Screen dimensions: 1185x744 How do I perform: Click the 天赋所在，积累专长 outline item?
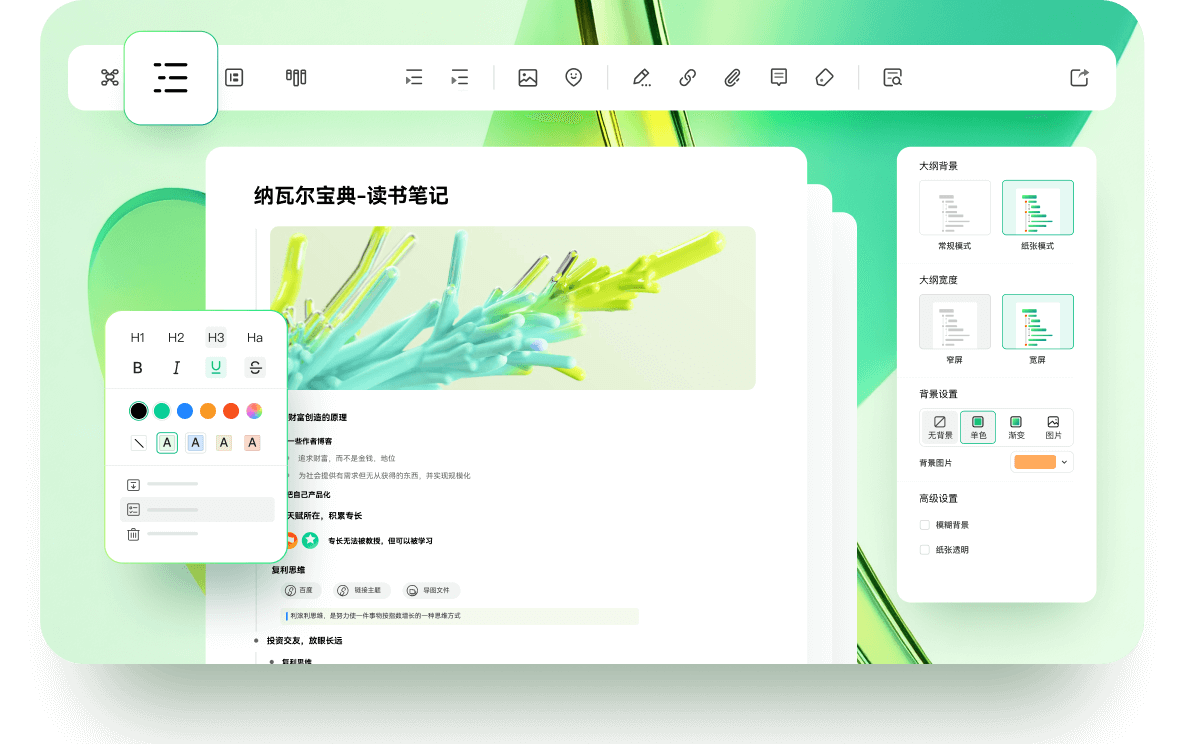pyautogui.click(x=325, y=516)
